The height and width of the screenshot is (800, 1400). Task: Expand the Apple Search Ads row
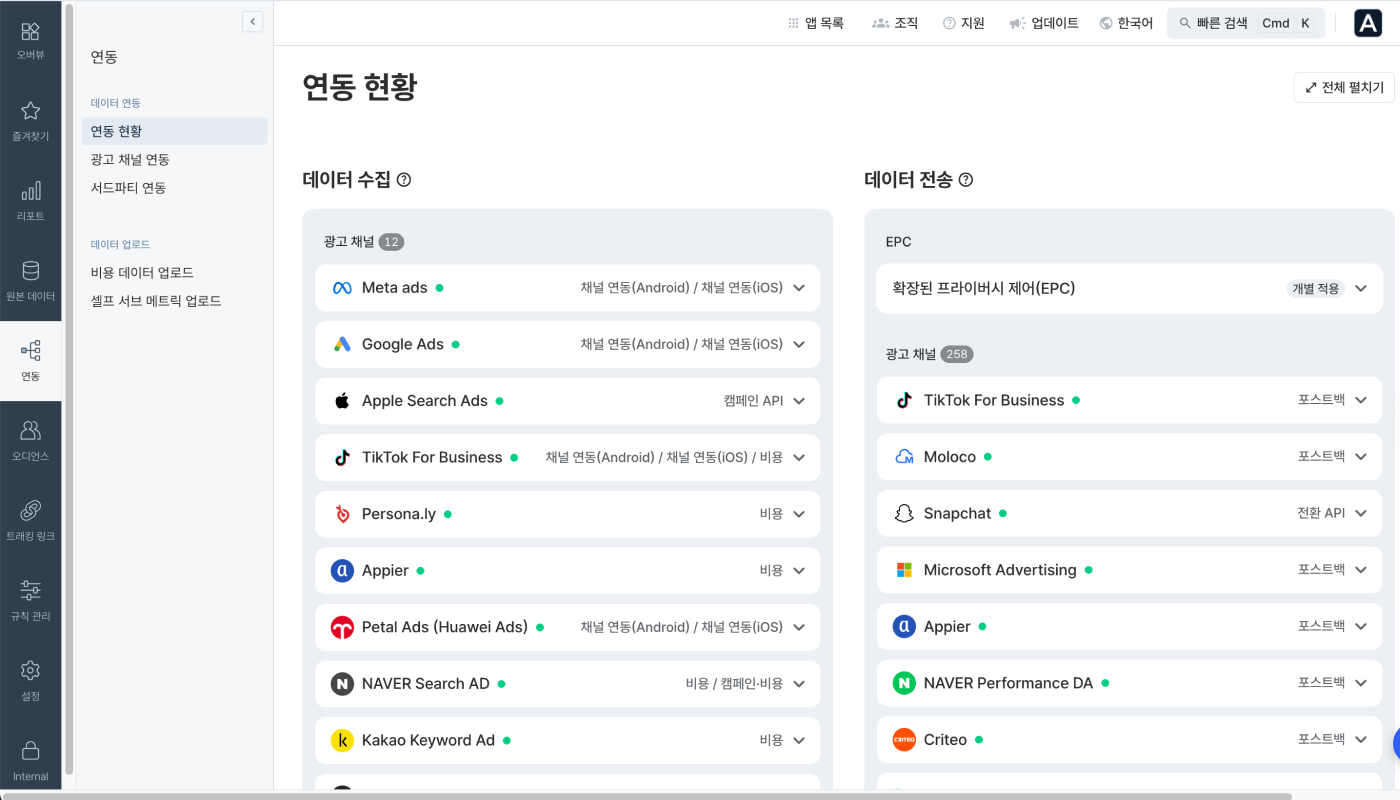point(567,401)
